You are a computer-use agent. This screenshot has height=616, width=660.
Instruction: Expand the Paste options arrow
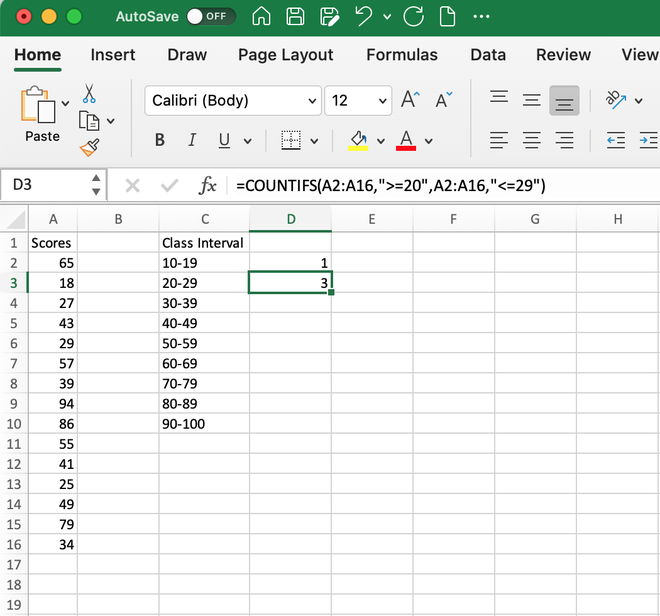coord(65,103)
